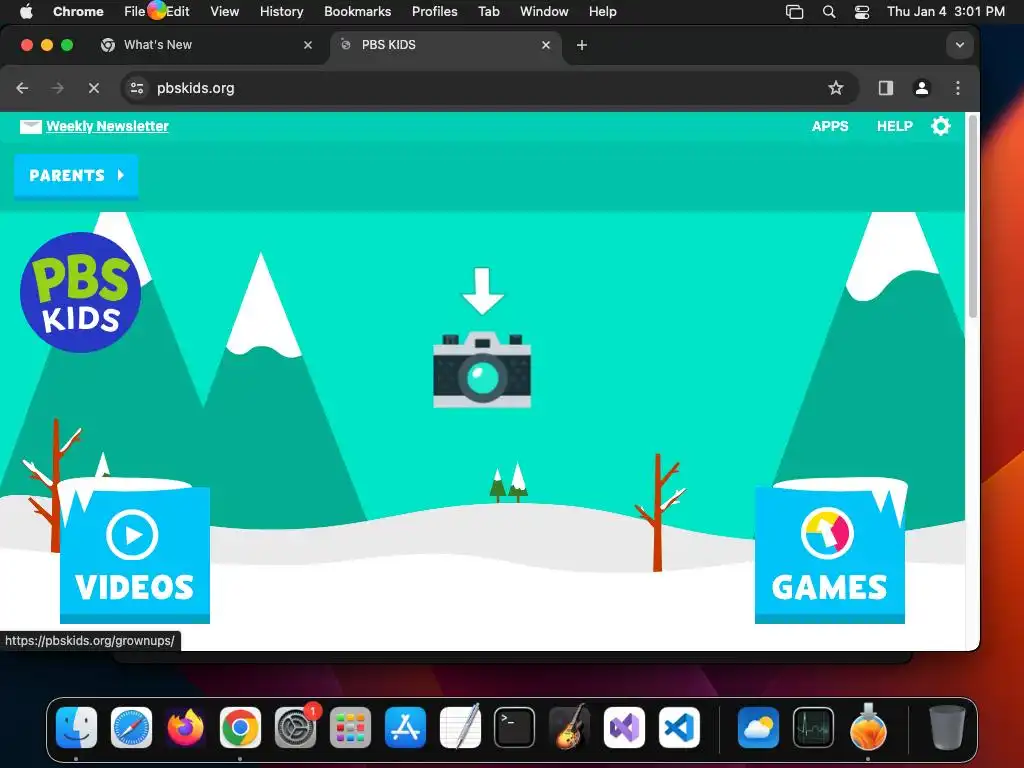
Task: Open the Profiles menu
Action: pyautogui.click(x=434, y=12)
